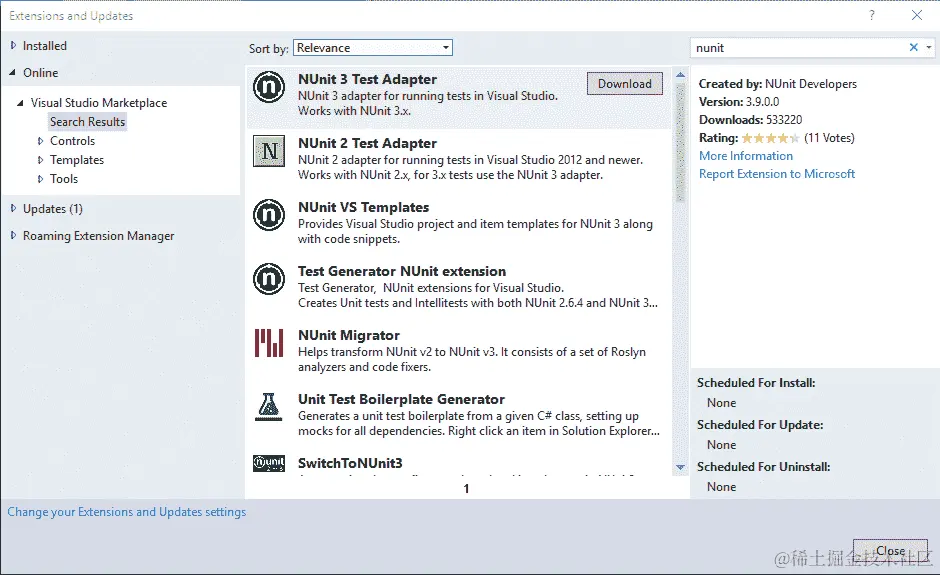Select the Controls tree item

point(73,141)
